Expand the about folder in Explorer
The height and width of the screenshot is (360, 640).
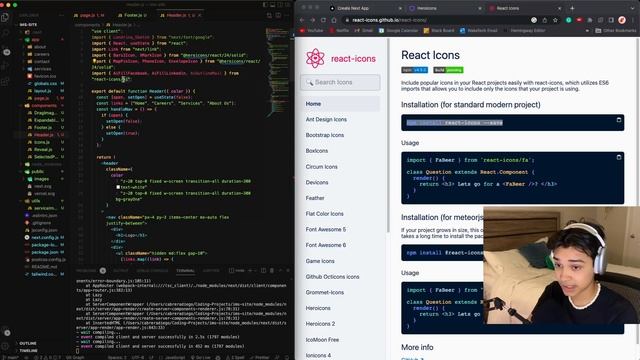click(40, 47)
